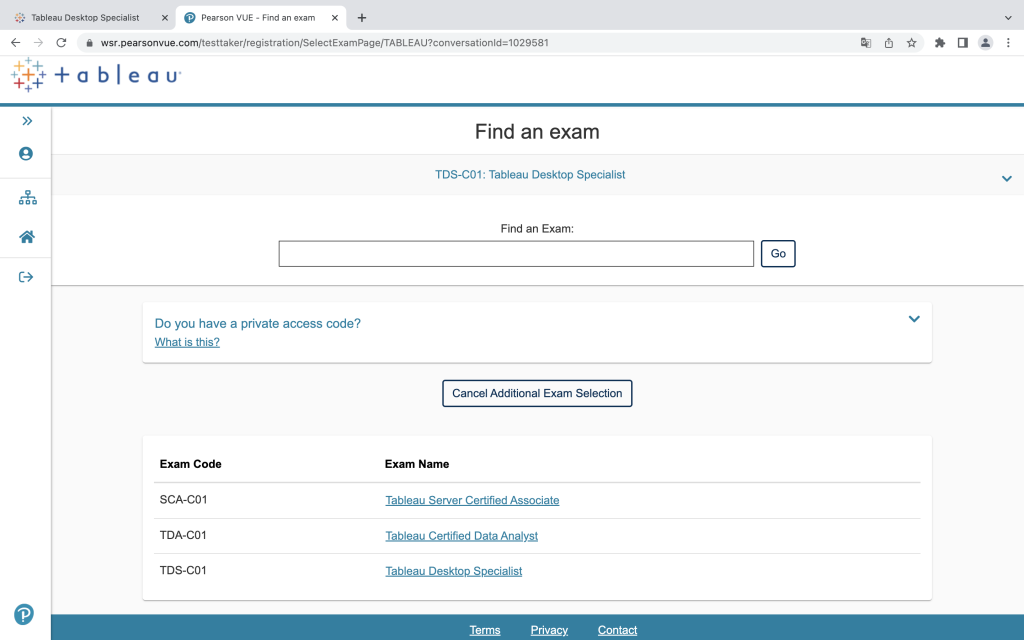Open the Chrome profile avatar
Screen dimensions: 1024x640
pyautogui.click(x=985, y=43)
